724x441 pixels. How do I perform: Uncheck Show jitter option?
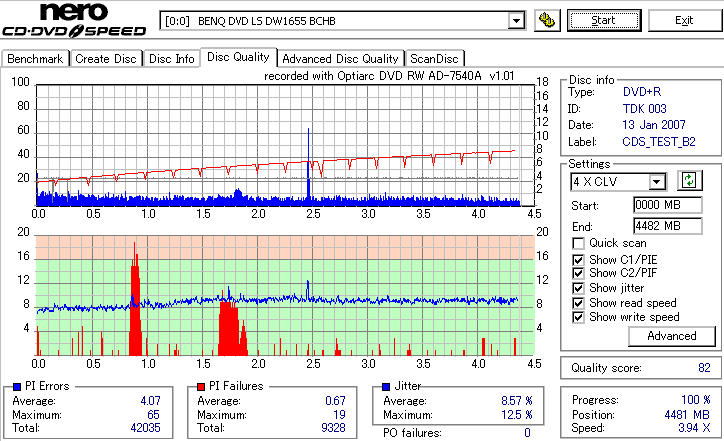click(578, 288)
